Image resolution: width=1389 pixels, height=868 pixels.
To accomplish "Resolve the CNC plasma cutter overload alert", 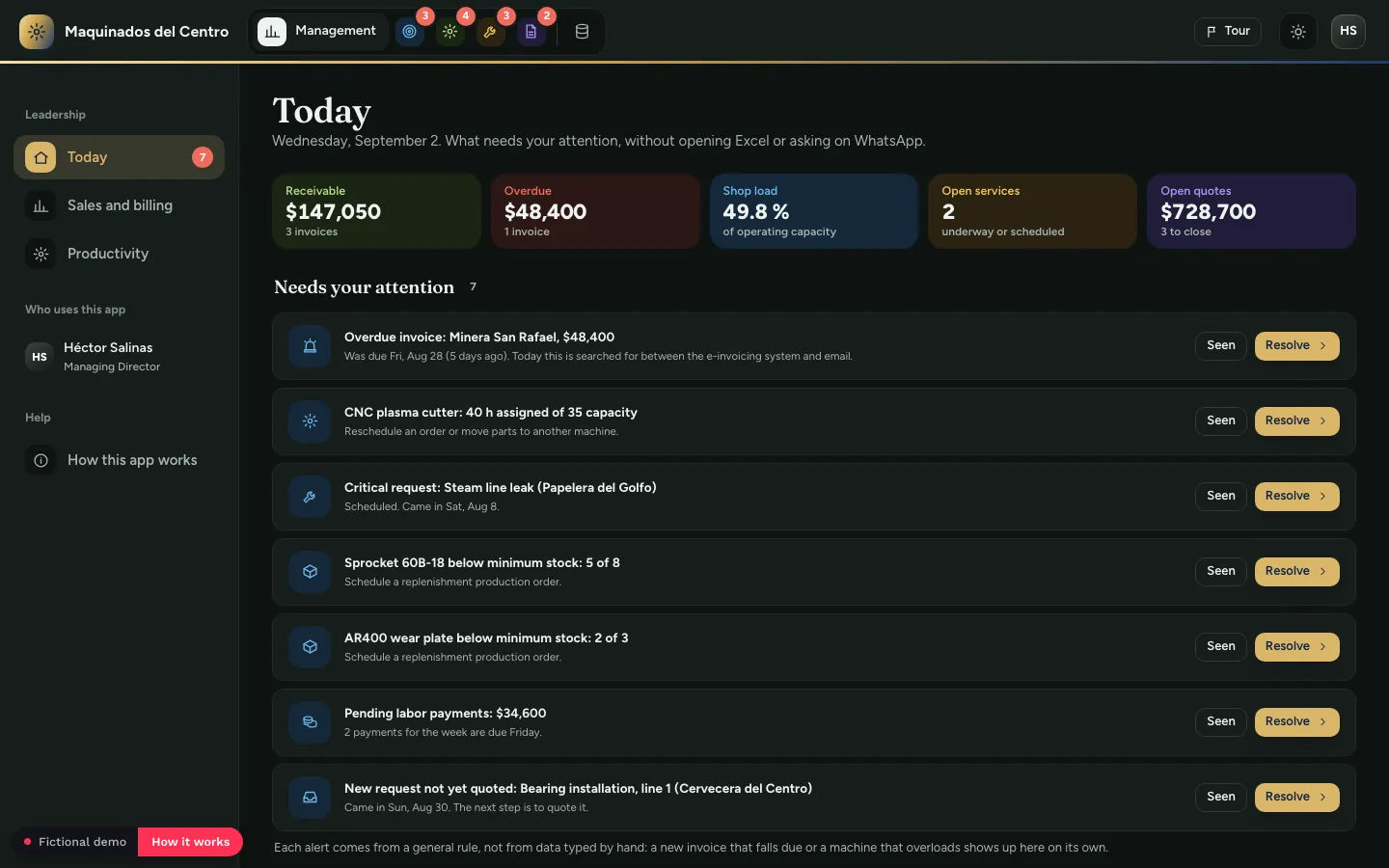I will click(1296, 420).
